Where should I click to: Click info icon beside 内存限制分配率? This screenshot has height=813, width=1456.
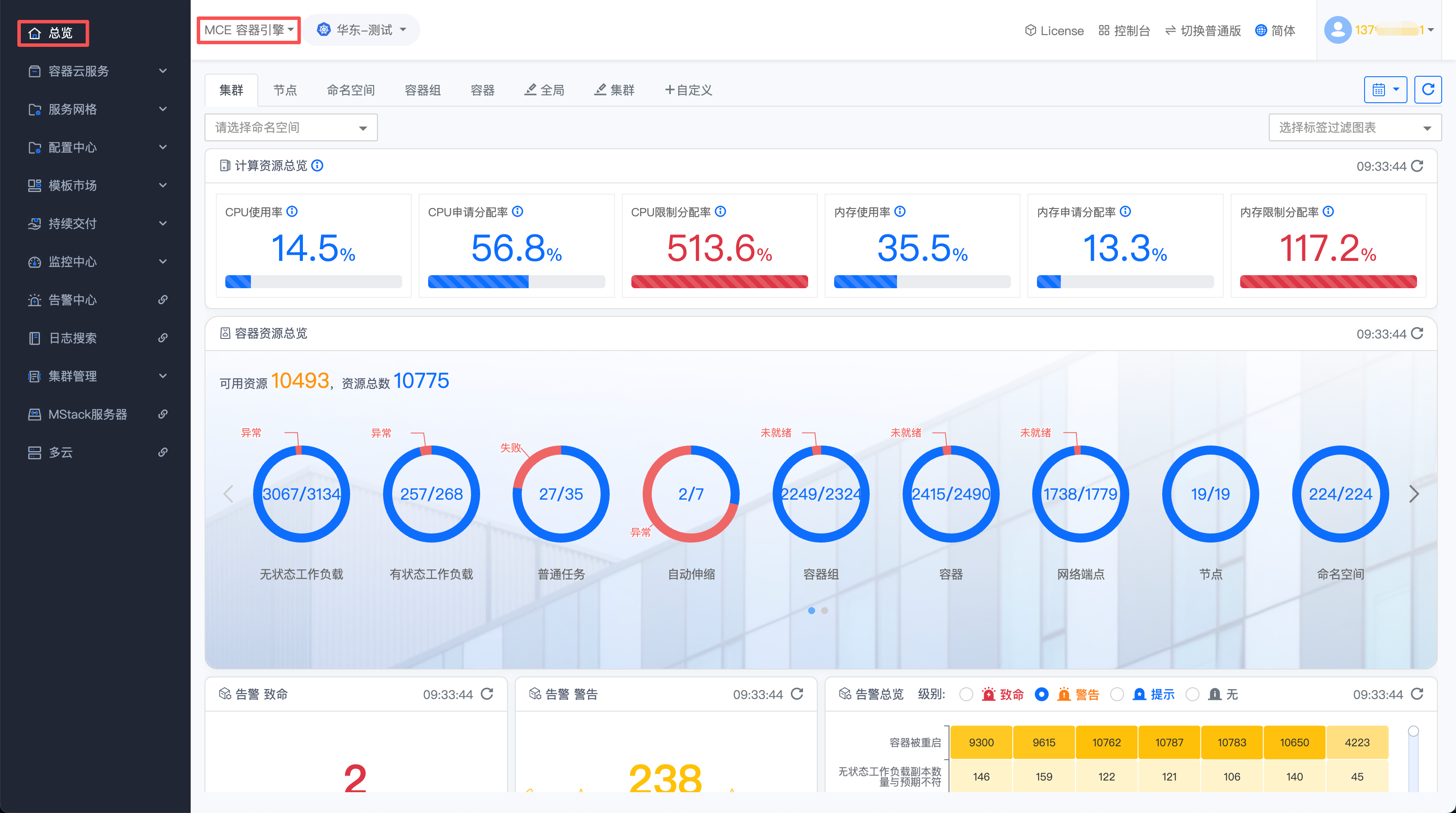1328,211
